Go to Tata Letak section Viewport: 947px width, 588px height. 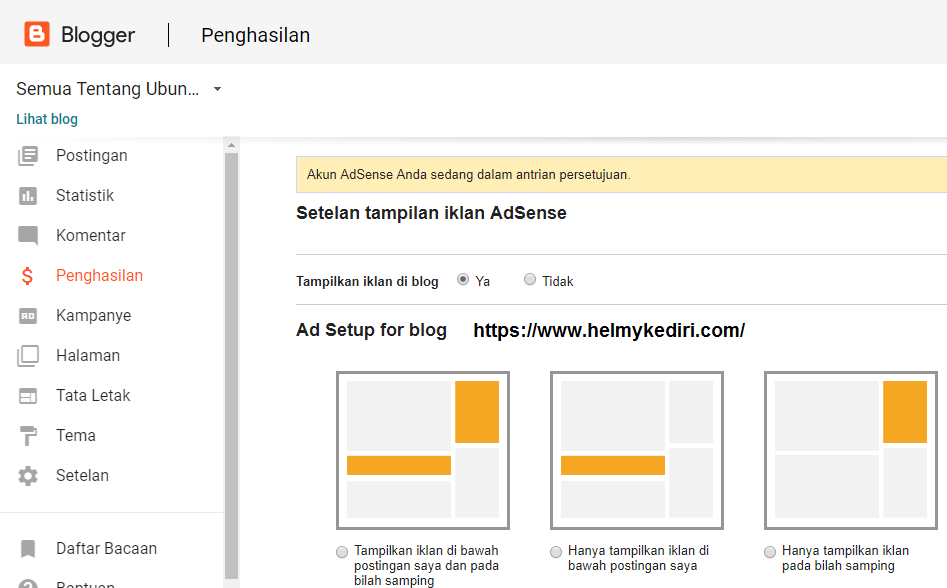click(x=93, y=395)
